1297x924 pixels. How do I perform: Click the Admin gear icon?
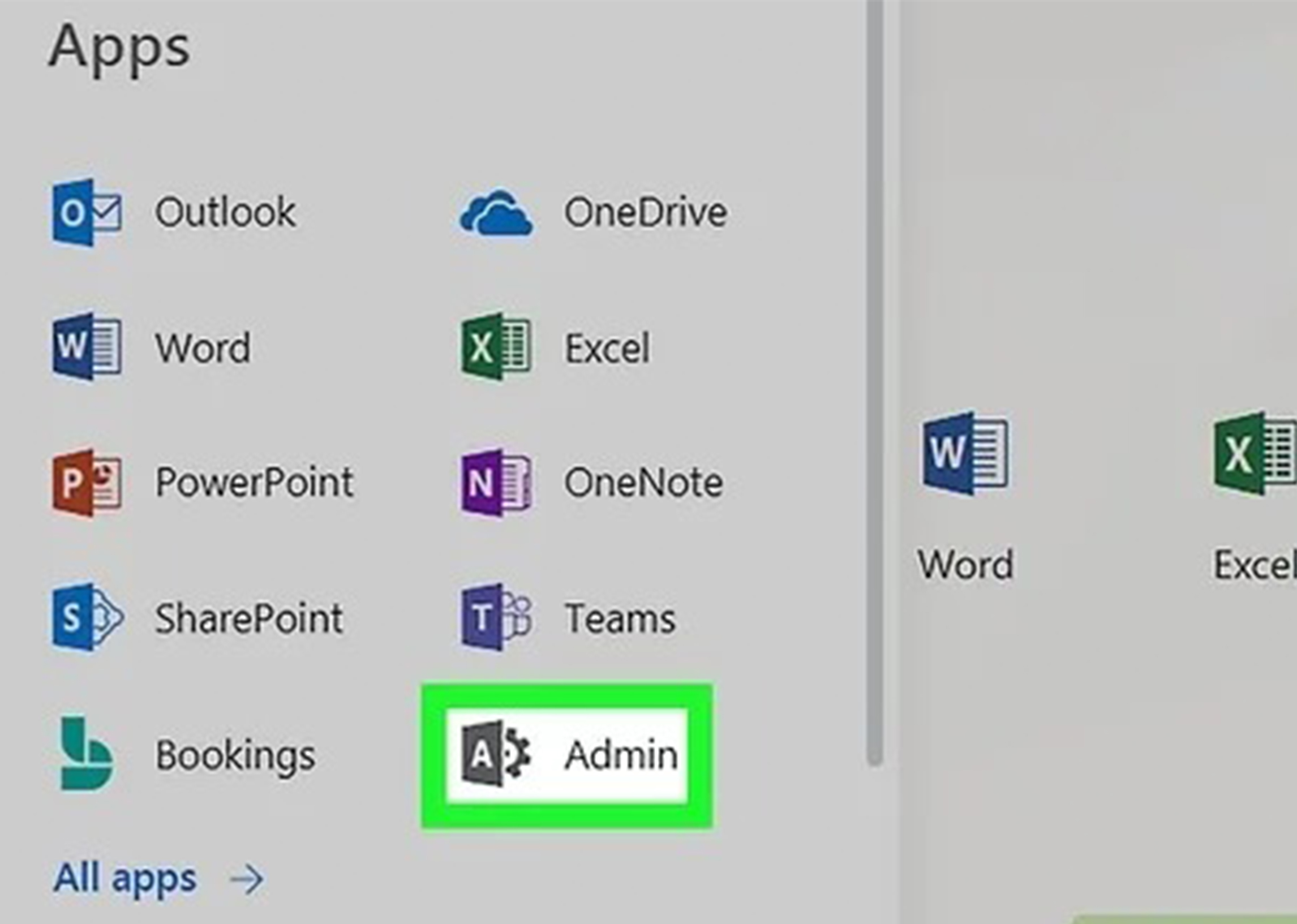(x=496, y=754)
